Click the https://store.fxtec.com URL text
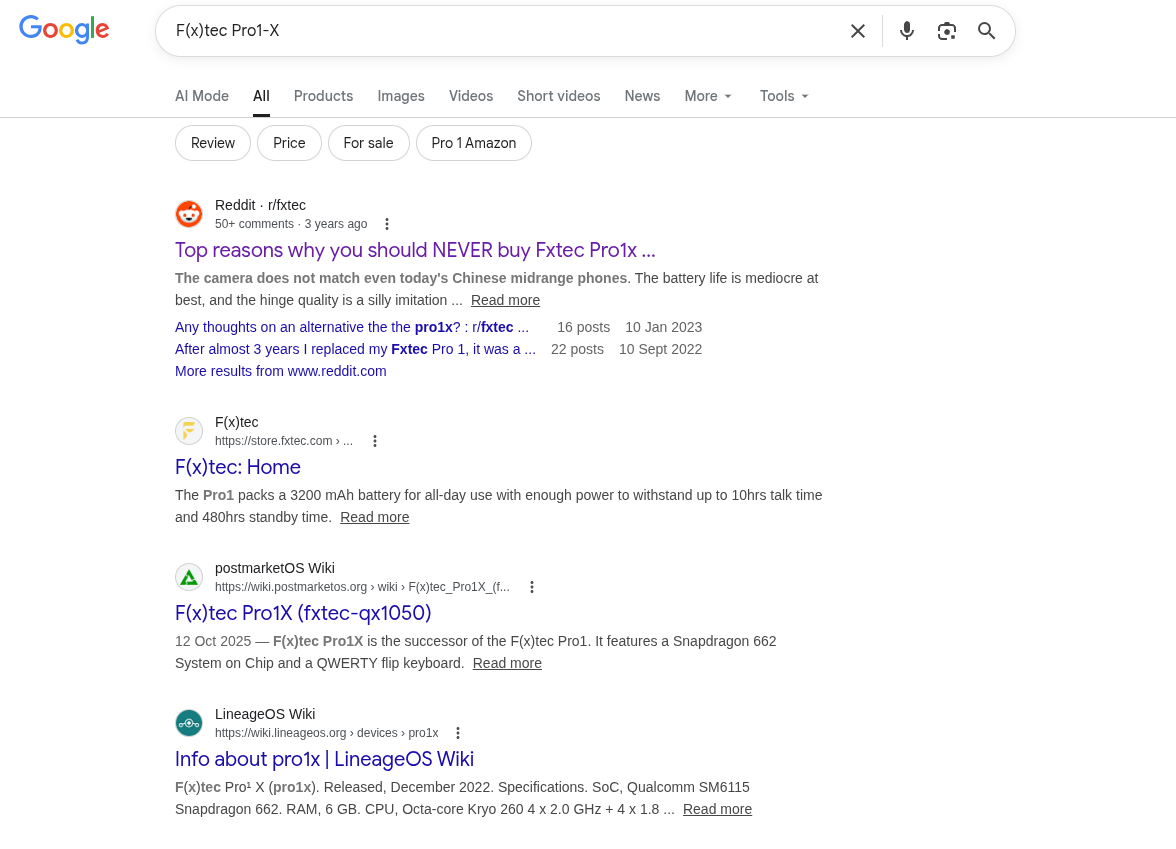1176x849 pixels. point(284,441)
